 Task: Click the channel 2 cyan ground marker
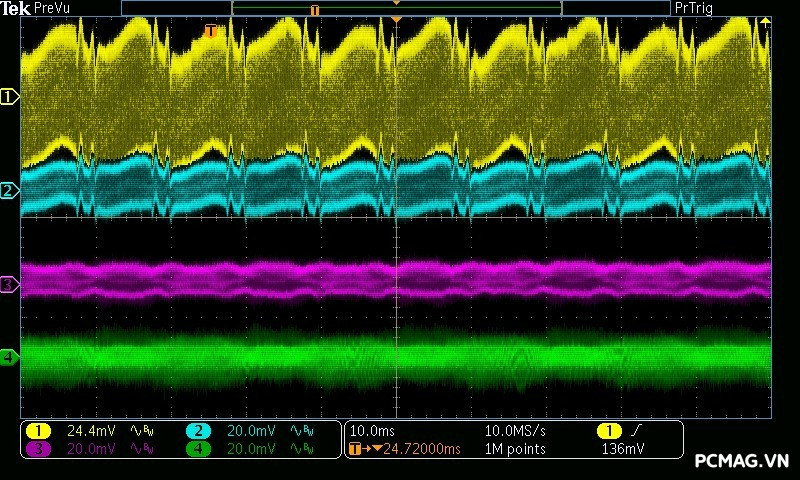tap(9, 190)
